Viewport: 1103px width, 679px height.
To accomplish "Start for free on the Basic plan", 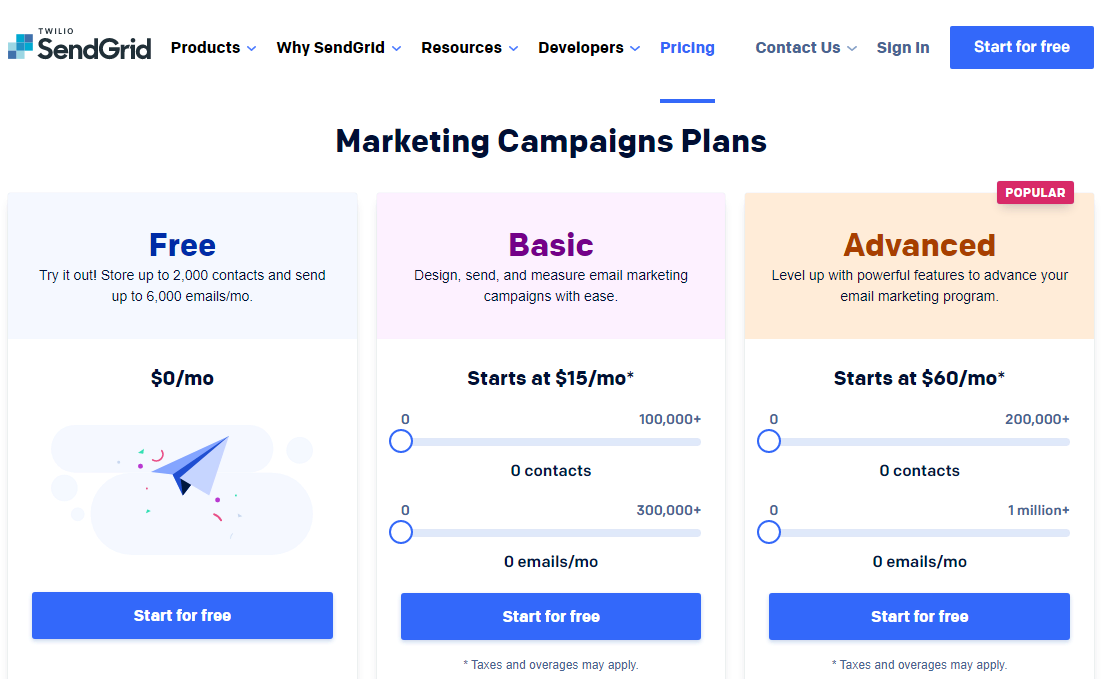I will 551,616.
